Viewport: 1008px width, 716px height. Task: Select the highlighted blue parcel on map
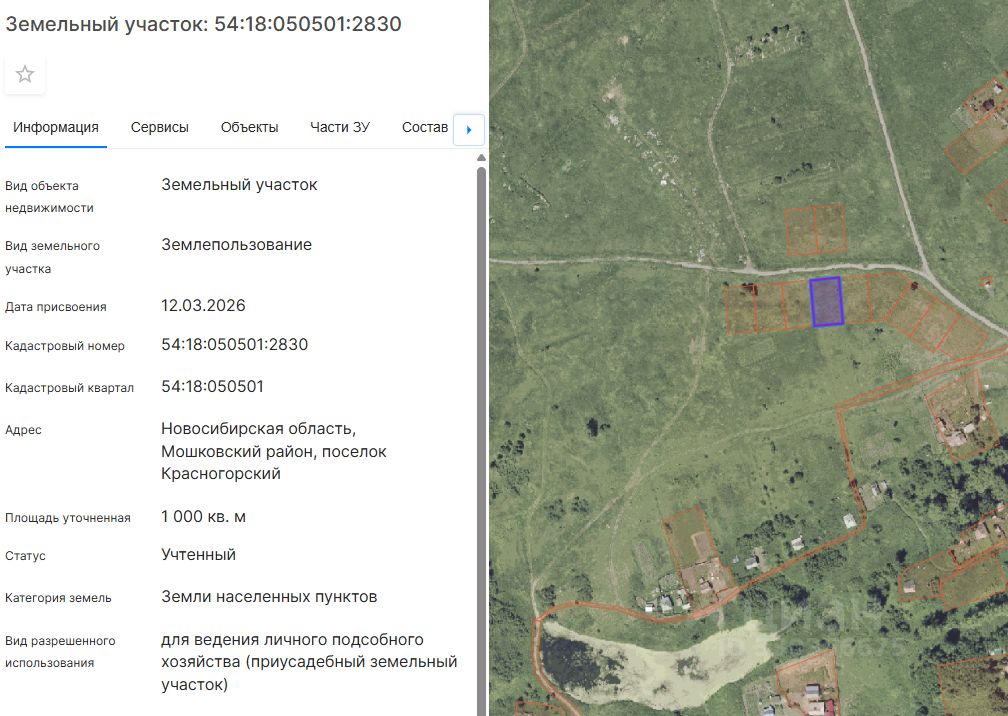(x=826, y=302)
